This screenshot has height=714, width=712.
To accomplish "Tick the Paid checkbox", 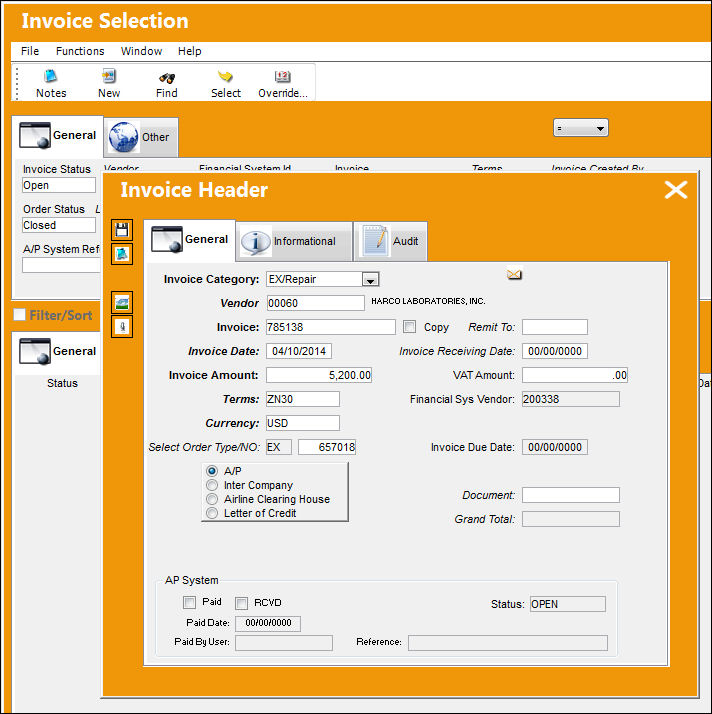I will 189,602.
